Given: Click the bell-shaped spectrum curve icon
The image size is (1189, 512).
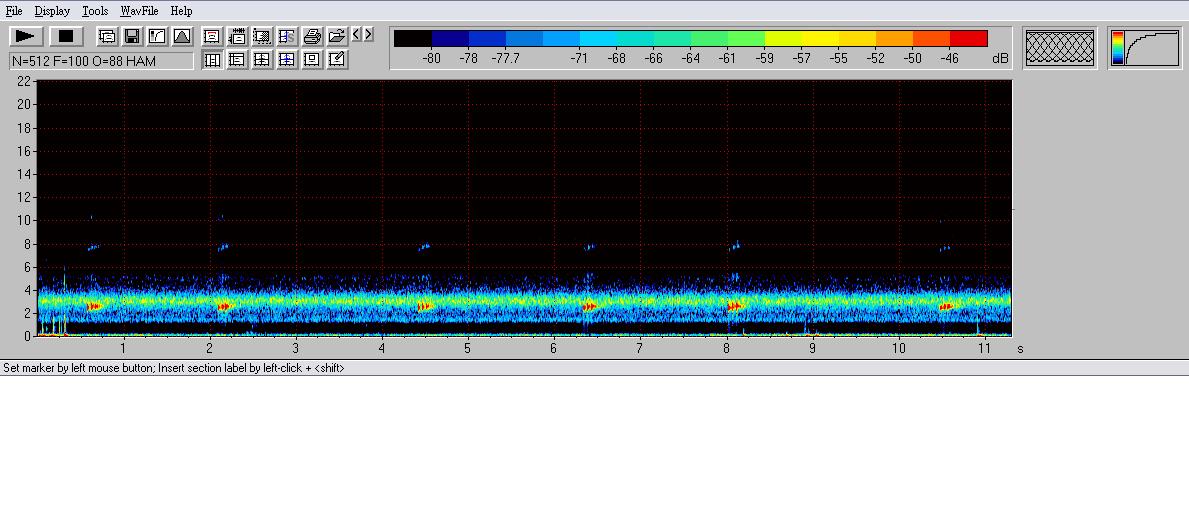Looking at the screenshot, I should [x=182, y=36].
